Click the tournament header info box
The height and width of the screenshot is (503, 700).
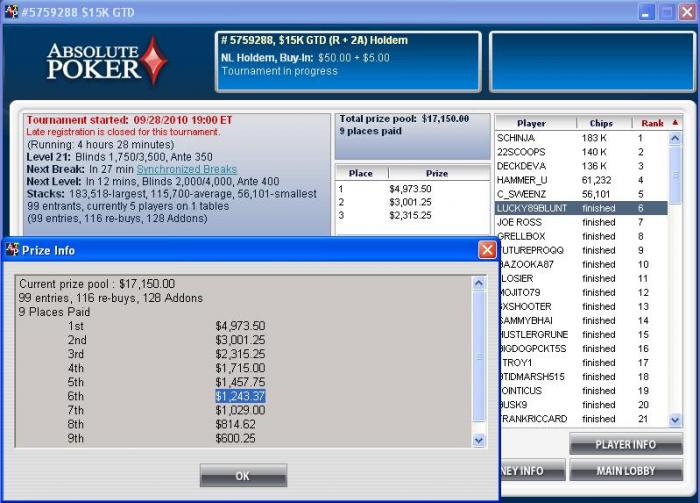pos(348,62)
